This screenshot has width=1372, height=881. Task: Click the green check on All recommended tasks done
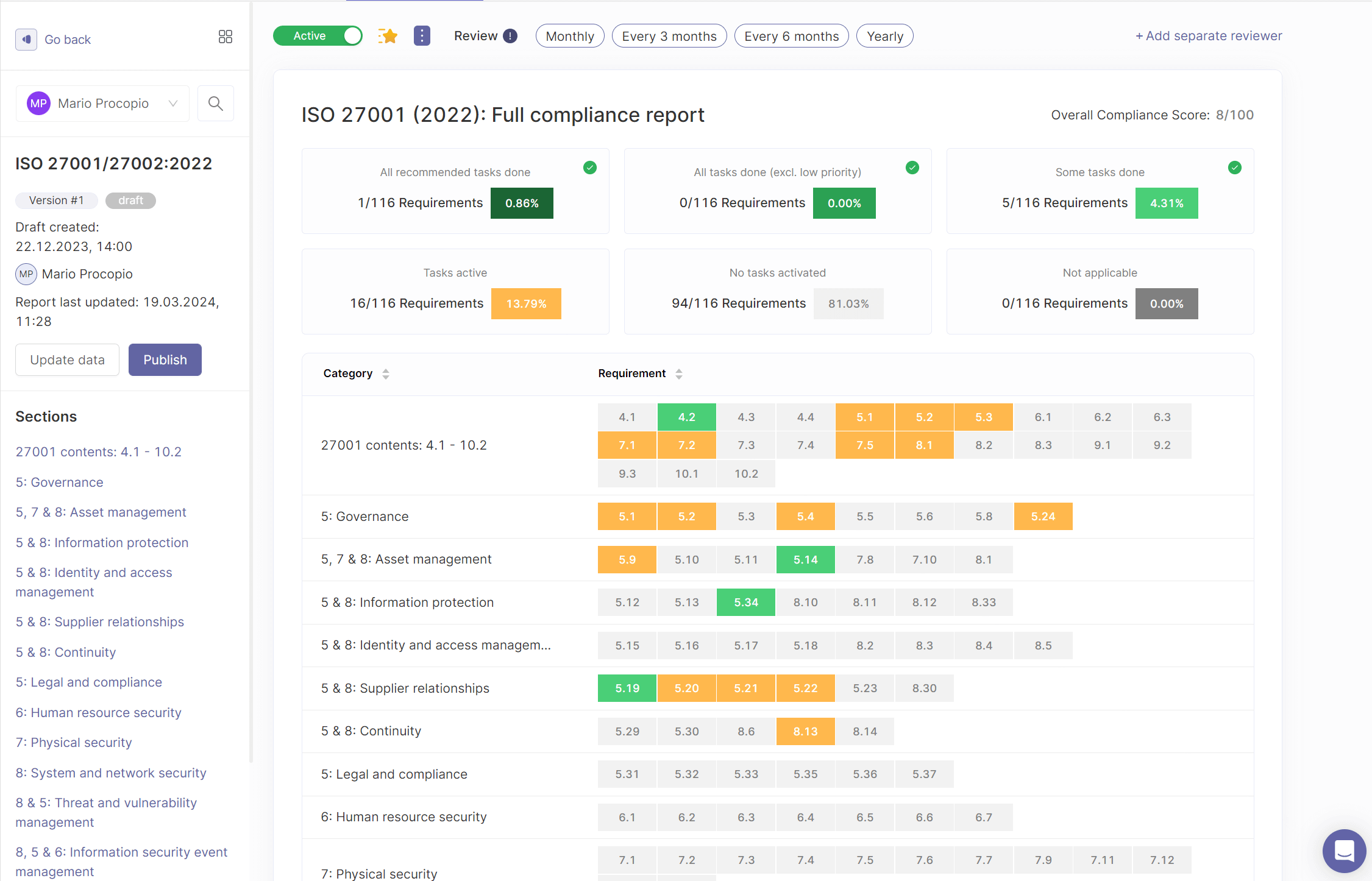(x=590, y=168)
